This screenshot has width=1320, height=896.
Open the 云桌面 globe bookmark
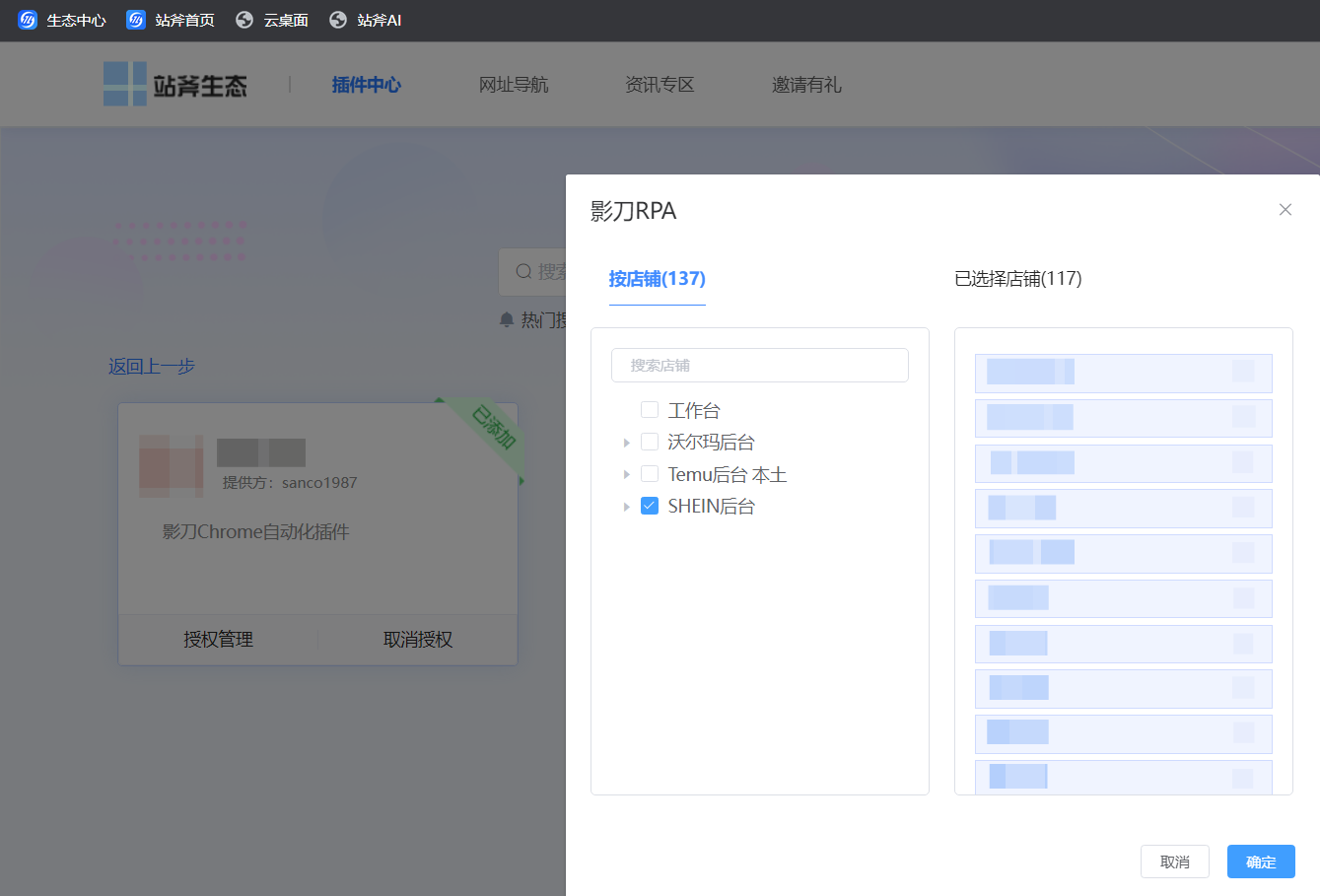click(244, 20)
